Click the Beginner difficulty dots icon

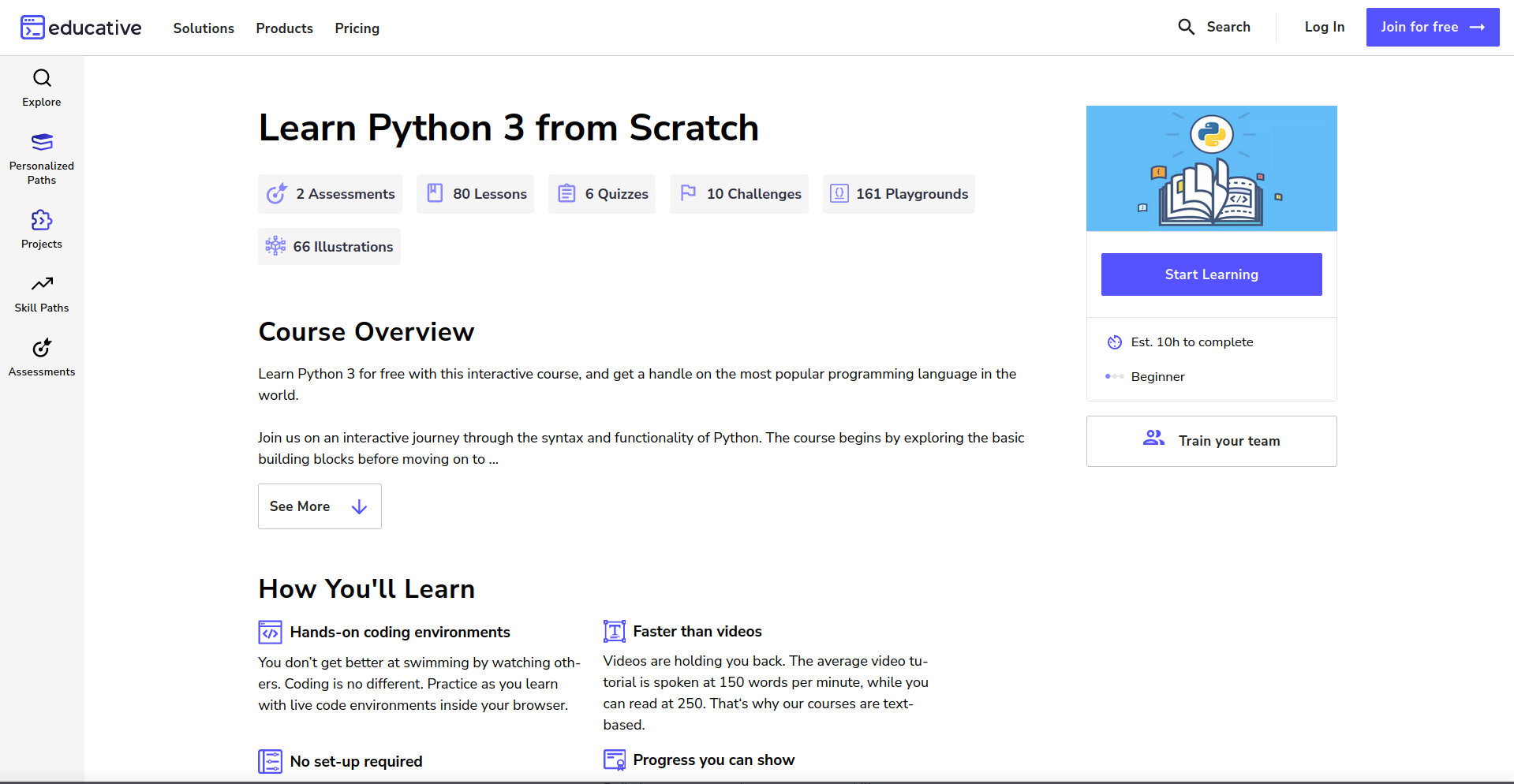click(x=1115, y=376)
